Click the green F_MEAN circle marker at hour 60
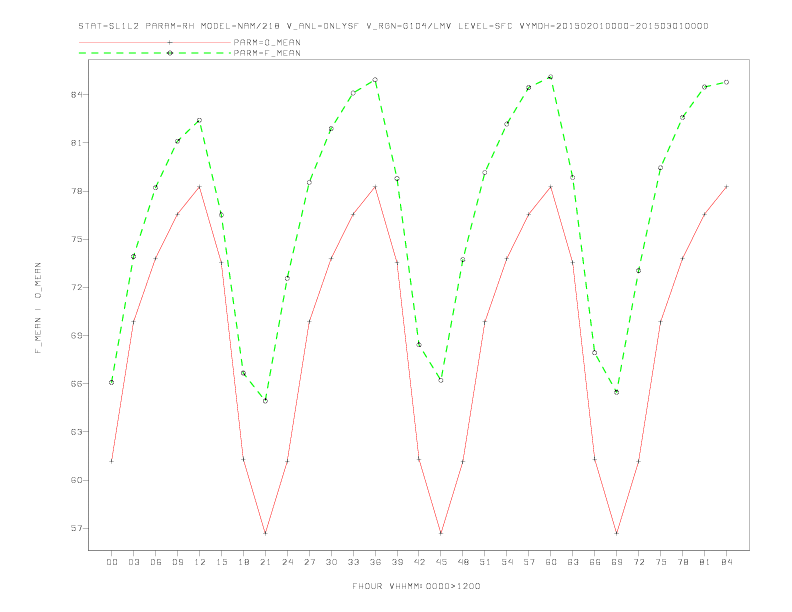Screen dimensions: 792x612 (x=551, y=77)
